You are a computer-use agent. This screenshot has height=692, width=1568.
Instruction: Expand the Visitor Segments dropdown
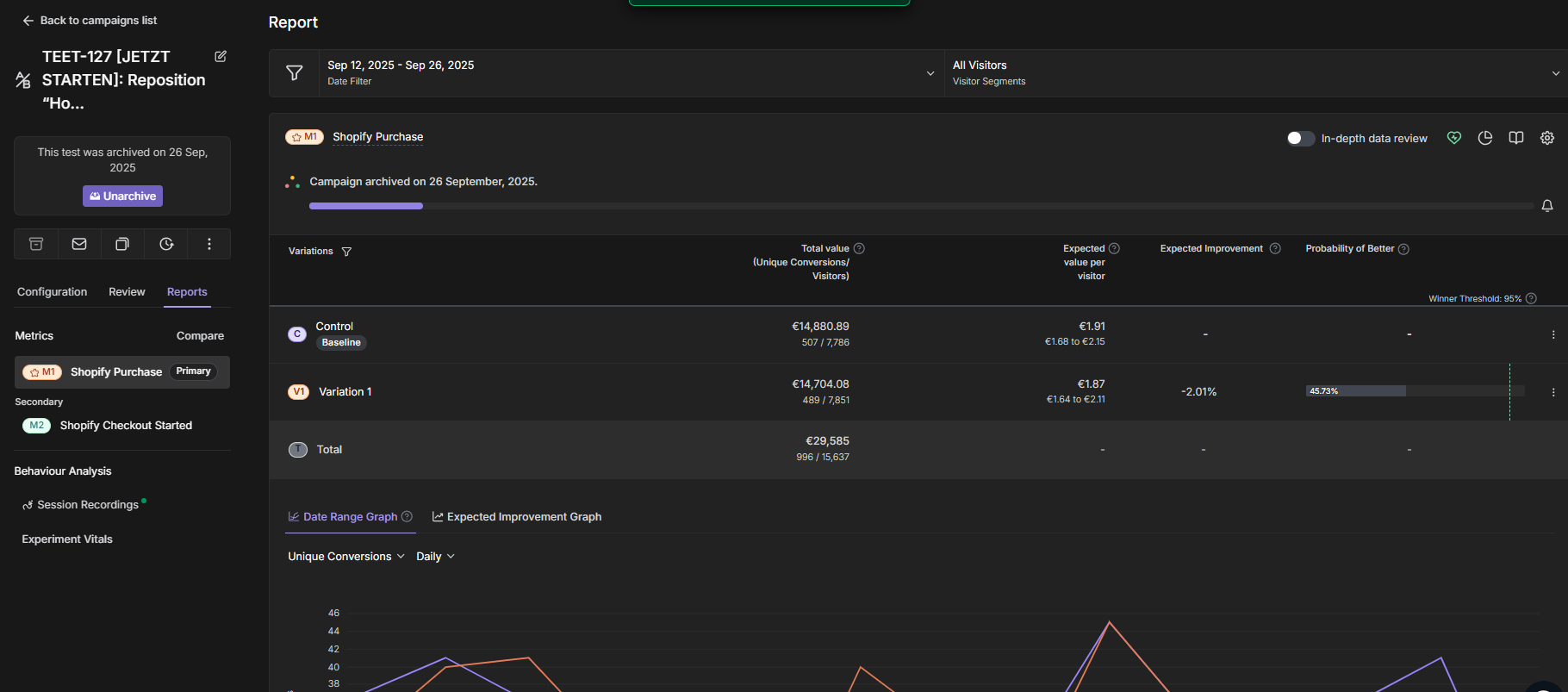1257,73
